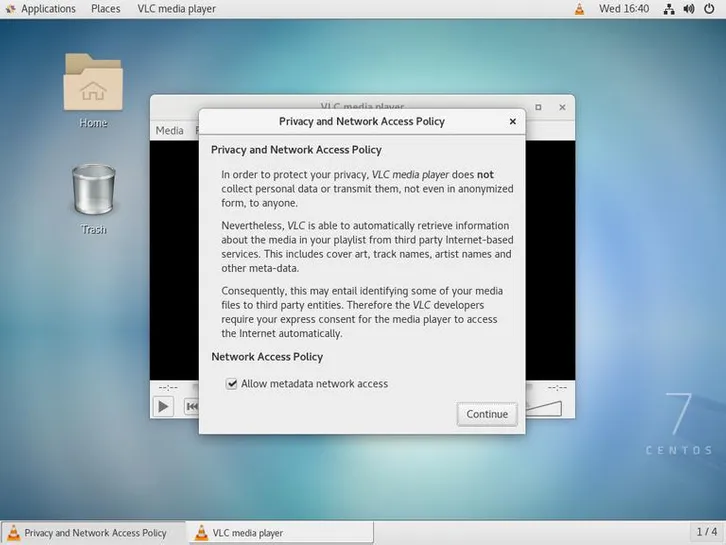Image resolution: width=726 pixels, height=545 pixels.
Task: Close the VLC media player window
Action: click(562, 107)
